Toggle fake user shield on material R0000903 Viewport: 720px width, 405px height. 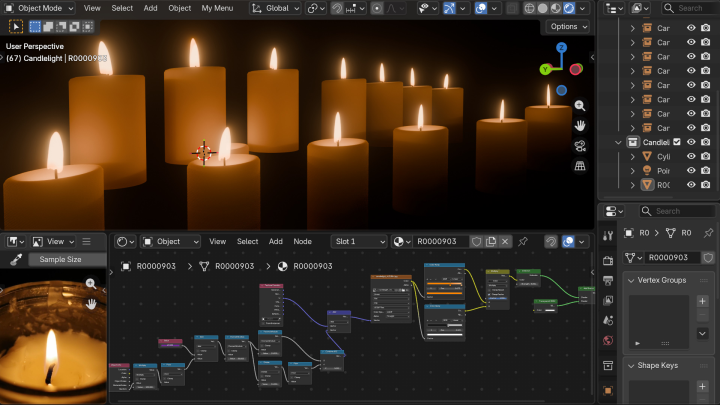477,241
